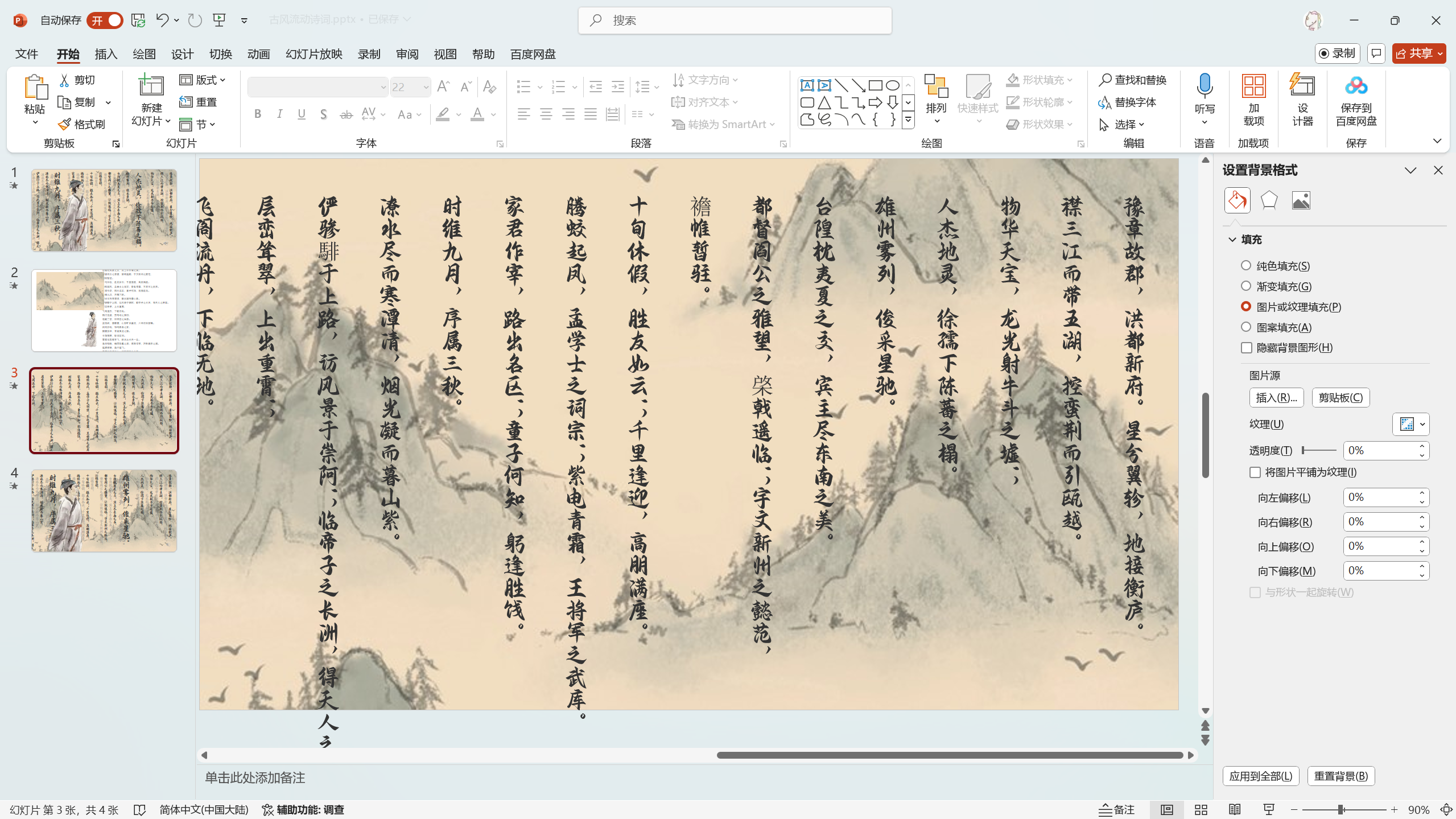Open the Texture (纹理) dropdown
Viewport: 1456px width, 819px height.
pyautogui.click(x=1410, y=425)
